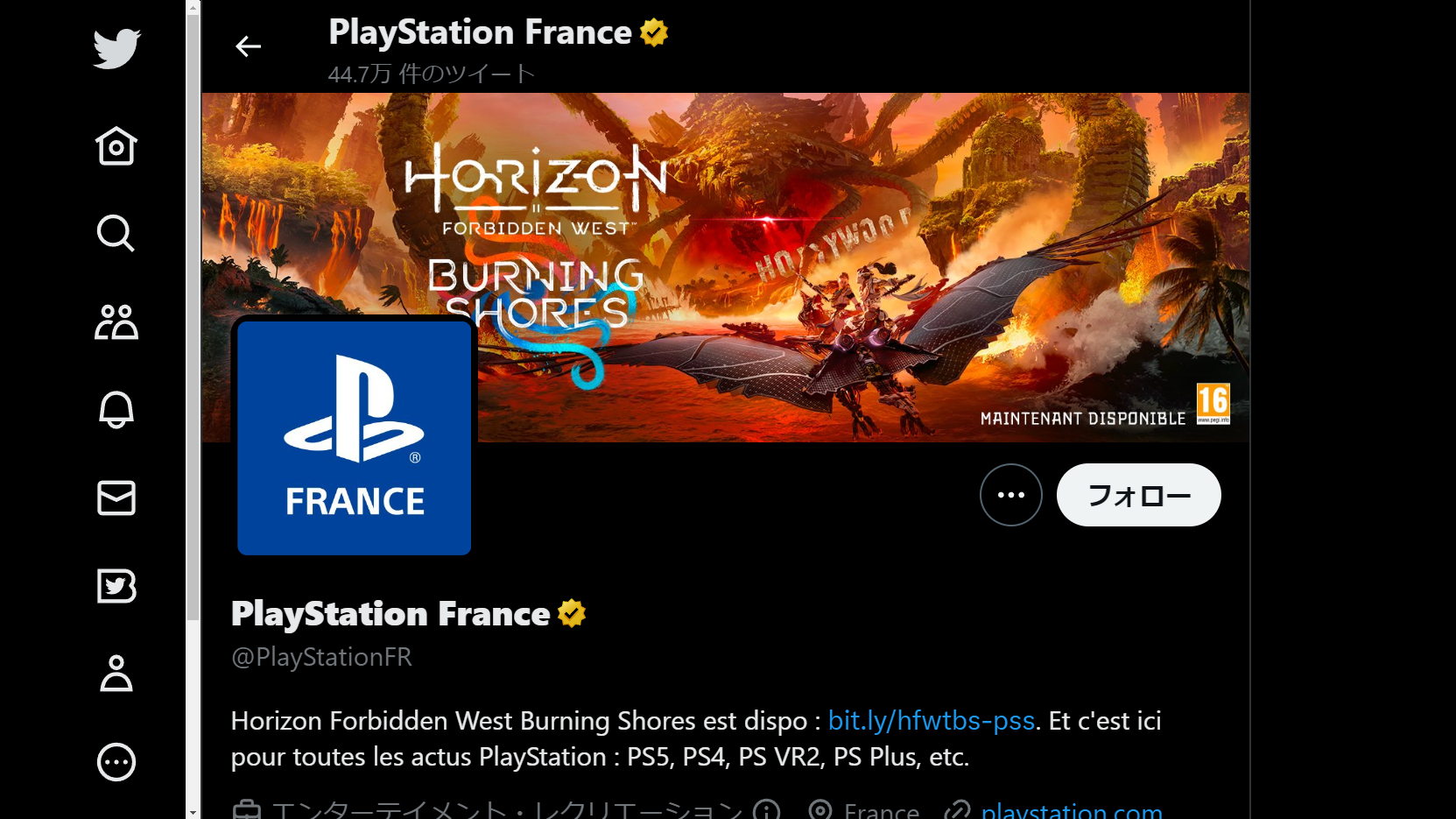Open the Twitter Blue sidebar icon
Screen dimensions: 1456x819
point(116,586)
